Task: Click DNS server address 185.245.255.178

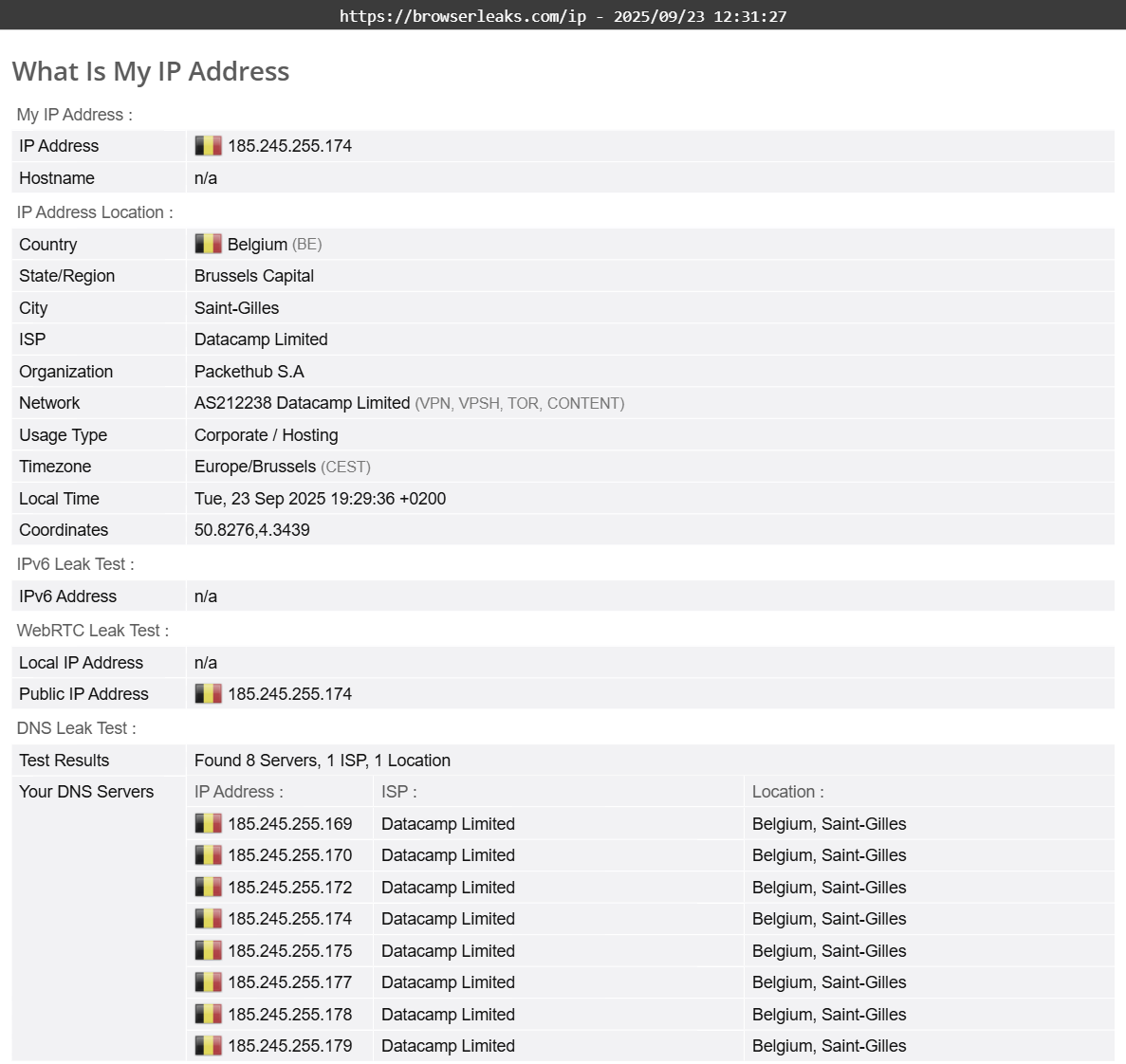Action: (289, 1015)
